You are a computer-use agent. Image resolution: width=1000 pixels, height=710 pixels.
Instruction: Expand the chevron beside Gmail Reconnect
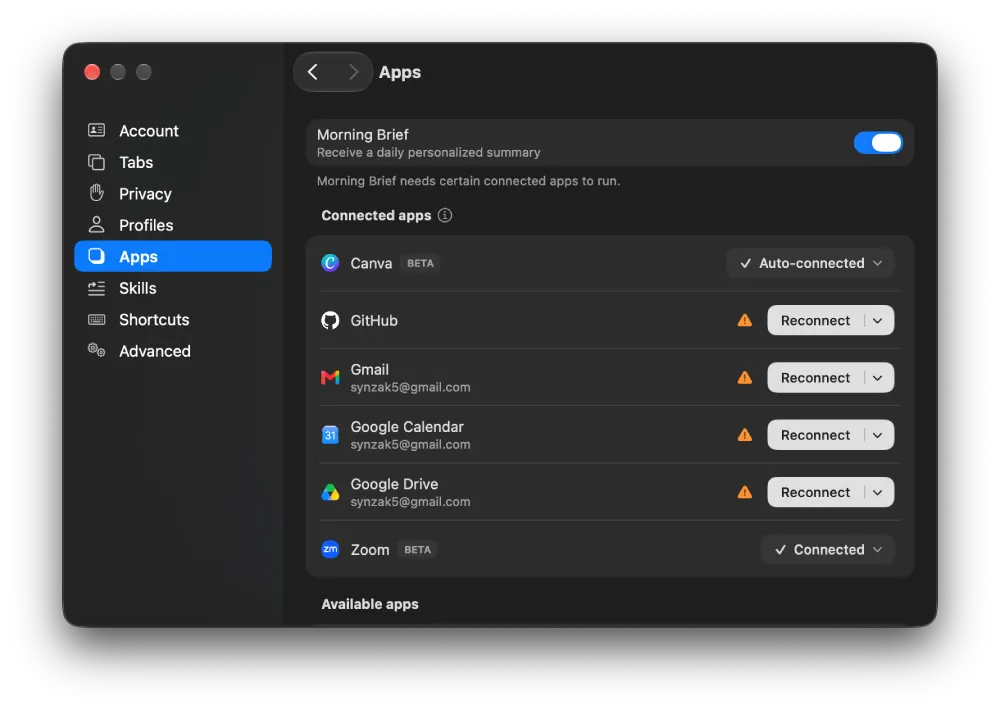tap(878, 378)
